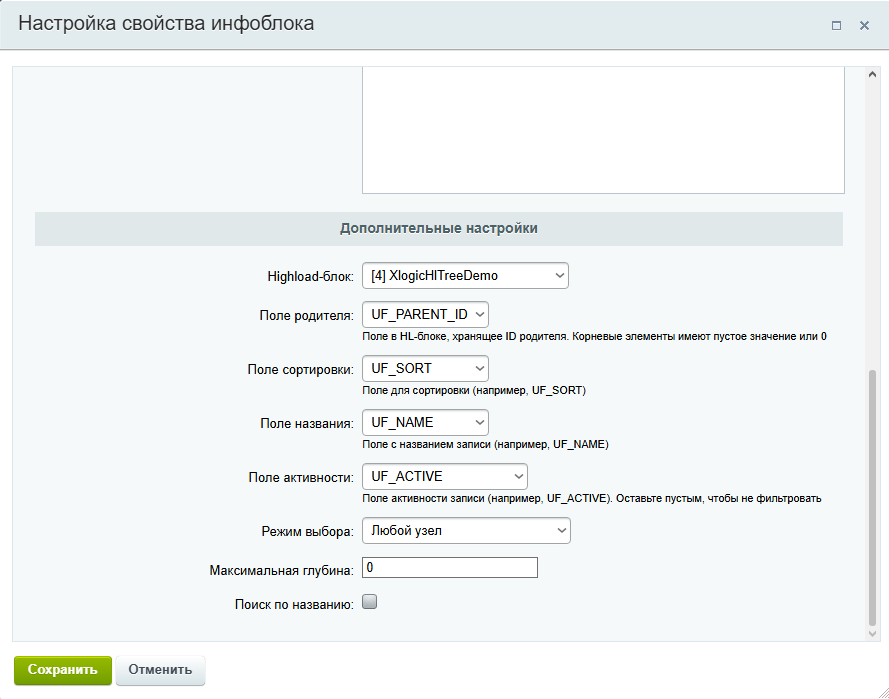Open the Режим выбора dropdown
The image size is (889, 699).
467,531
